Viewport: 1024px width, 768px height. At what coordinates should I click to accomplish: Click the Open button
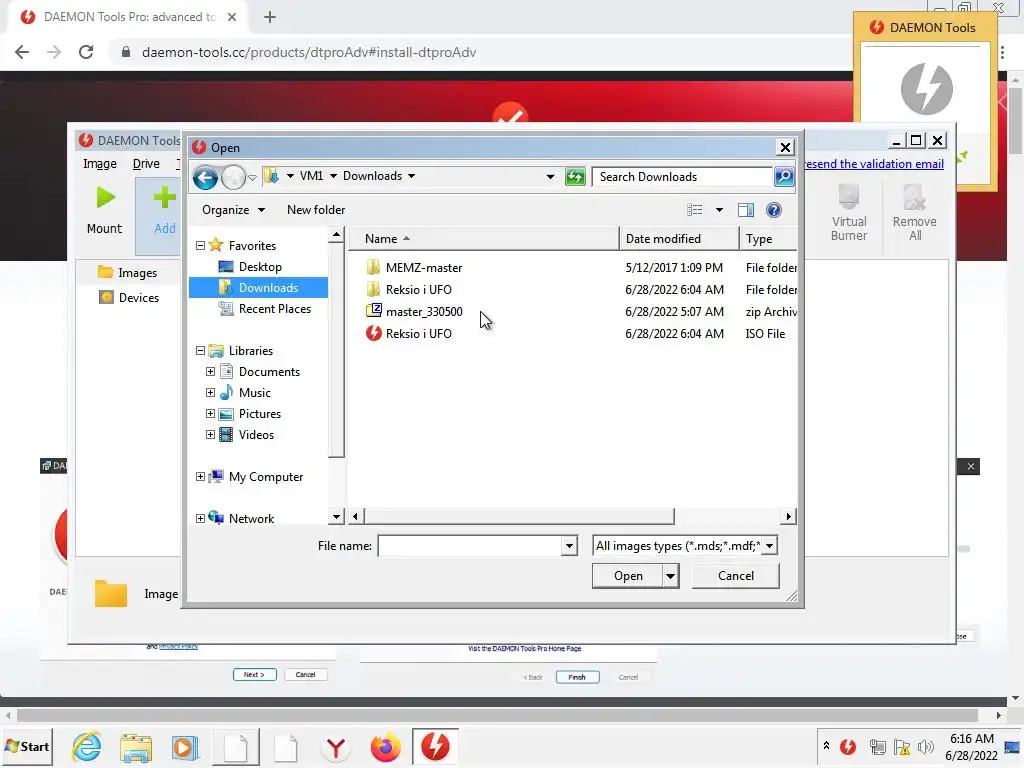point(628,576)
